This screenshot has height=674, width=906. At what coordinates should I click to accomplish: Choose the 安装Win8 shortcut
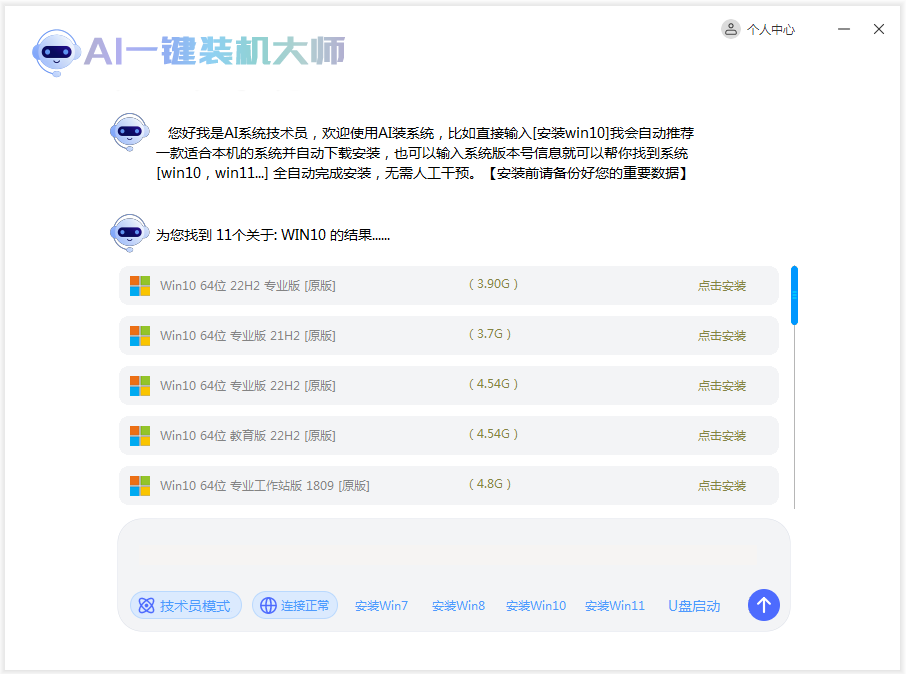458,606
